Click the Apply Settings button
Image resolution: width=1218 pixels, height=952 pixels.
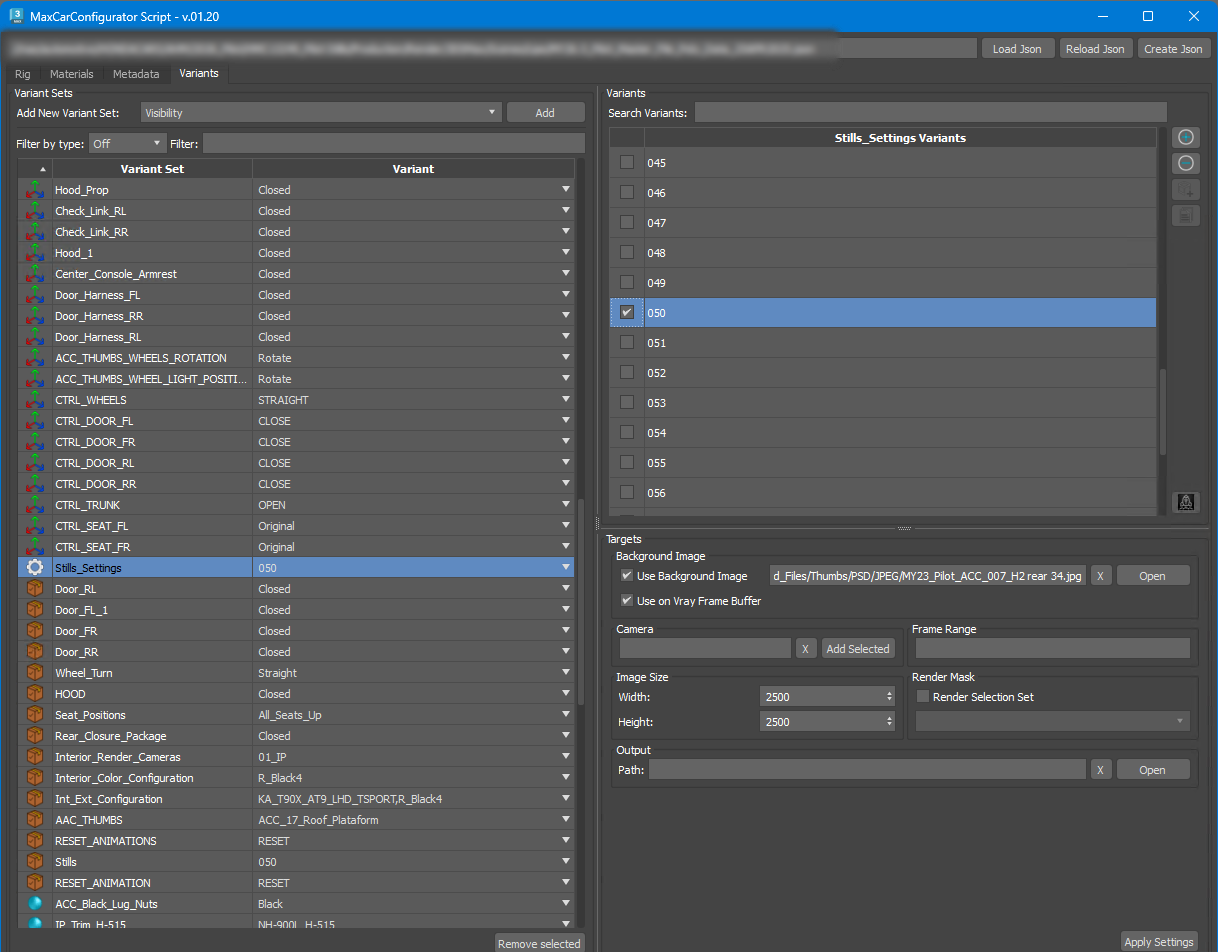[1159, 942]
